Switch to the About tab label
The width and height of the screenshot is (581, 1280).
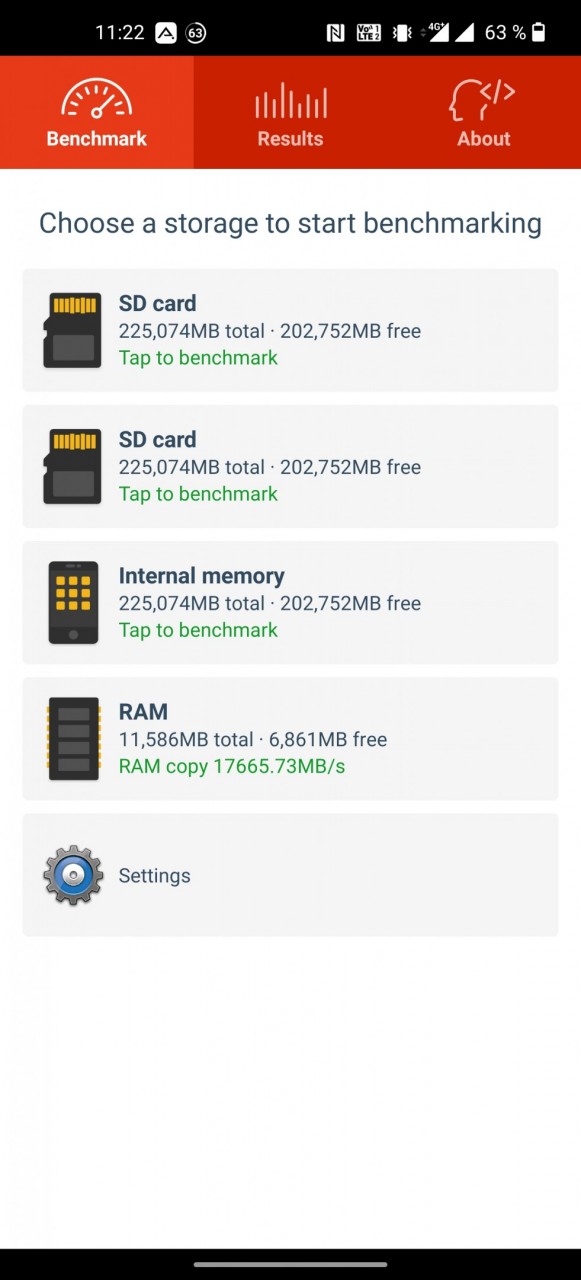point(484,139)
